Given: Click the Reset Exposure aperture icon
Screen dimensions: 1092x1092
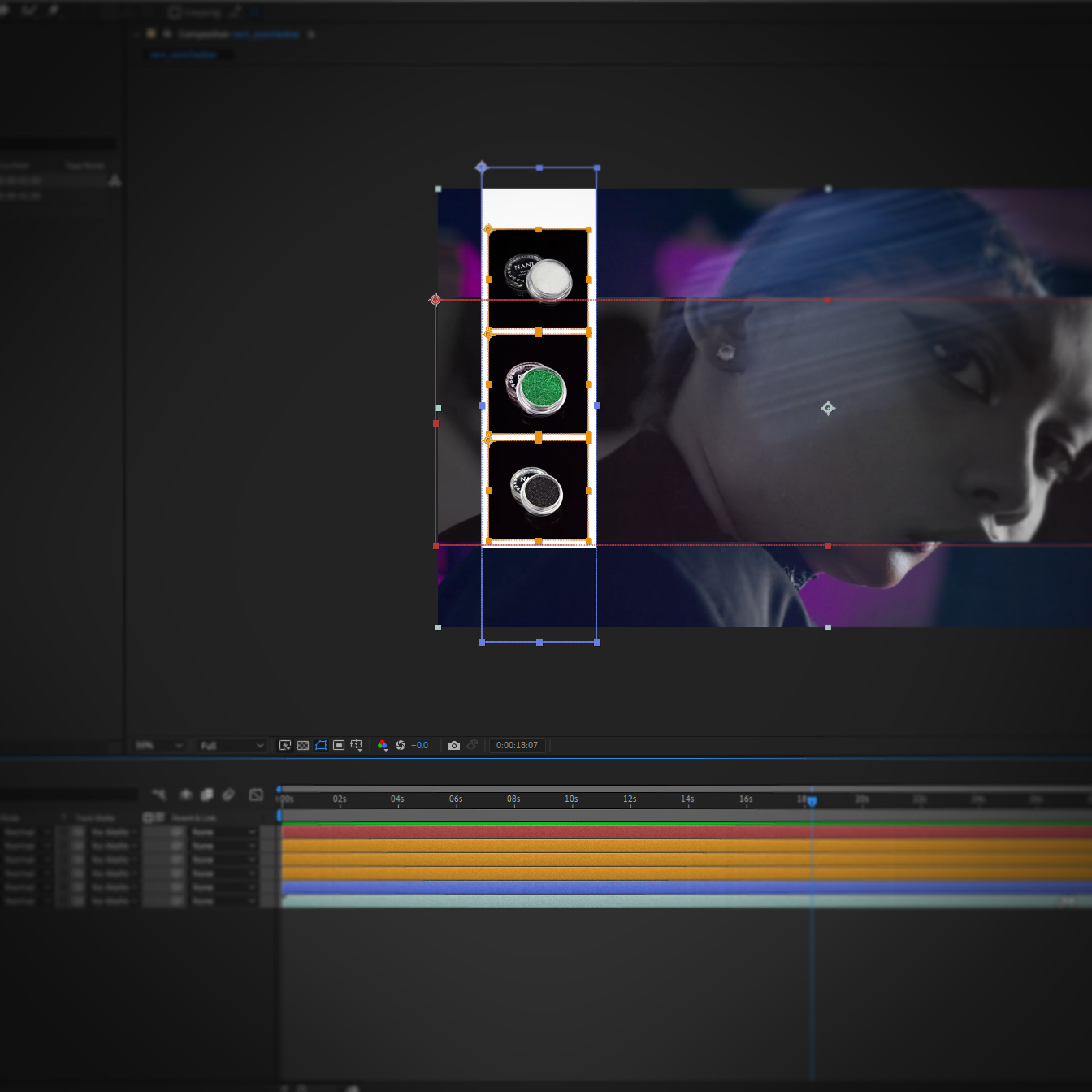Looking at the screenshot, I should [x=401, y=745].
